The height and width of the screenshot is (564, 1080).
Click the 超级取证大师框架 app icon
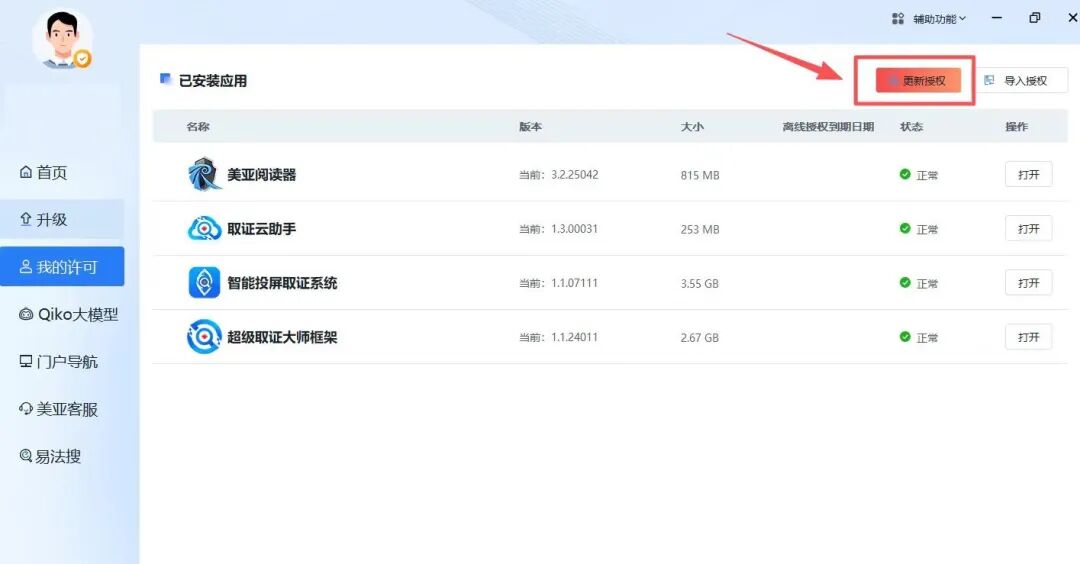[x=204, y=337]
